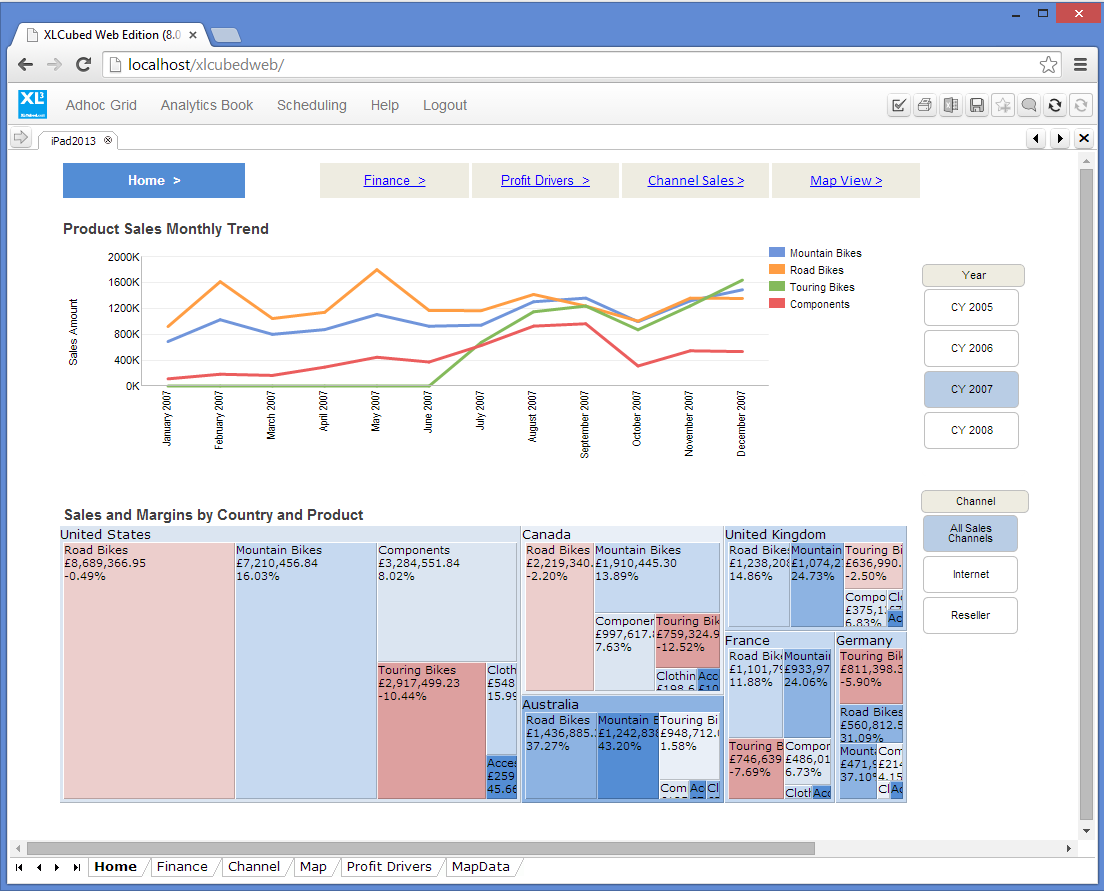Switch to the Profit Drivers sheet tab
Image resolution: width=1104 pixels, height=891 pixels.
click(389, 867)
